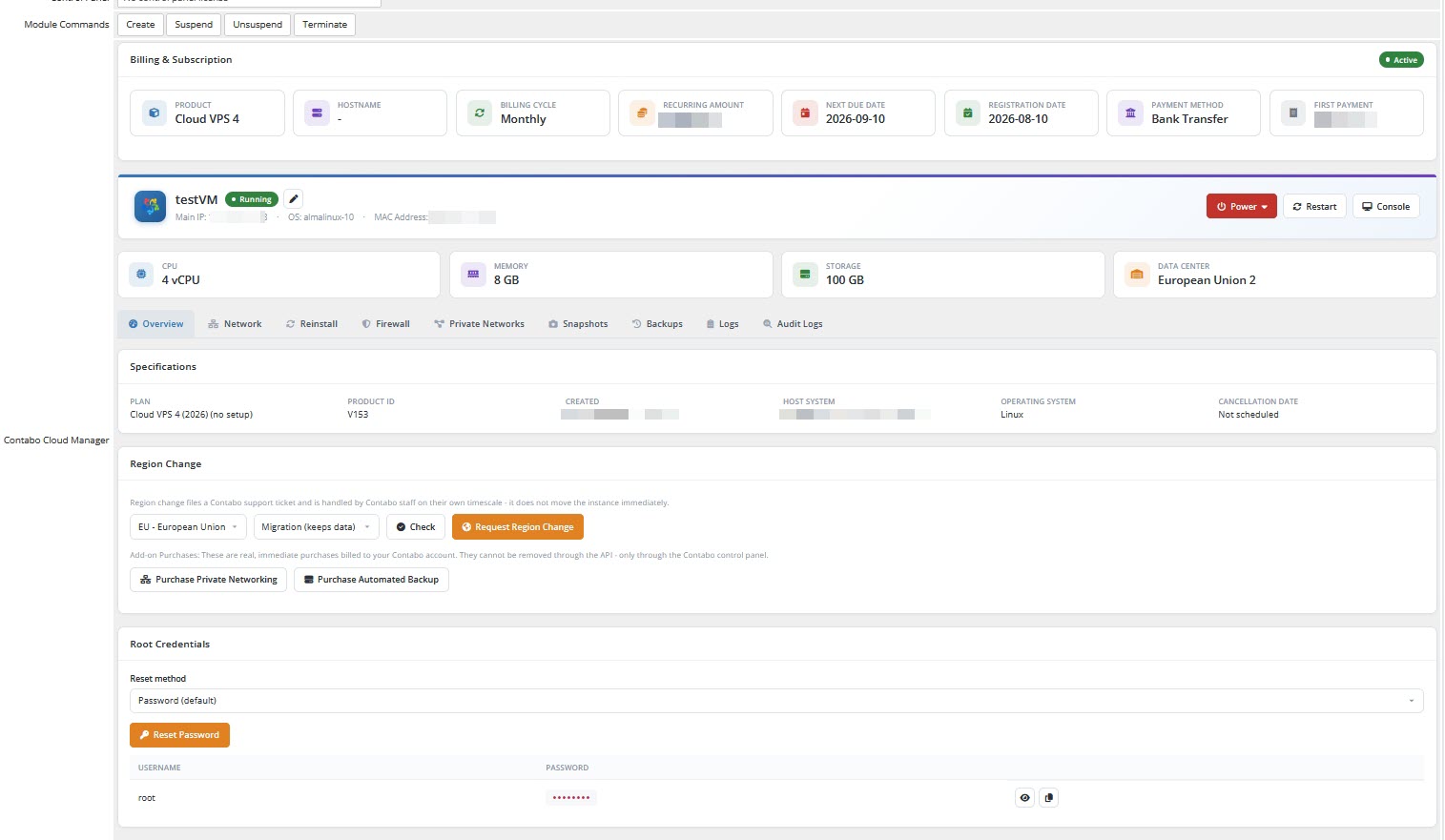1445x840 pixels.
Task: Open the Console button
Action: click(x=1386, y=206)
